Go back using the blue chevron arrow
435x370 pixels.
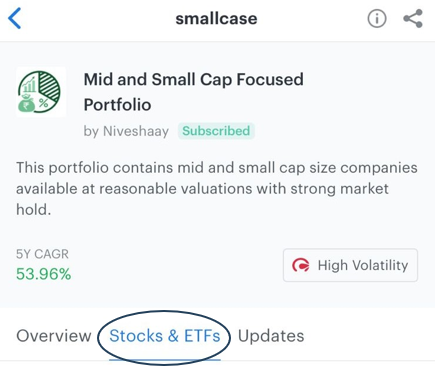pos(15,18)
